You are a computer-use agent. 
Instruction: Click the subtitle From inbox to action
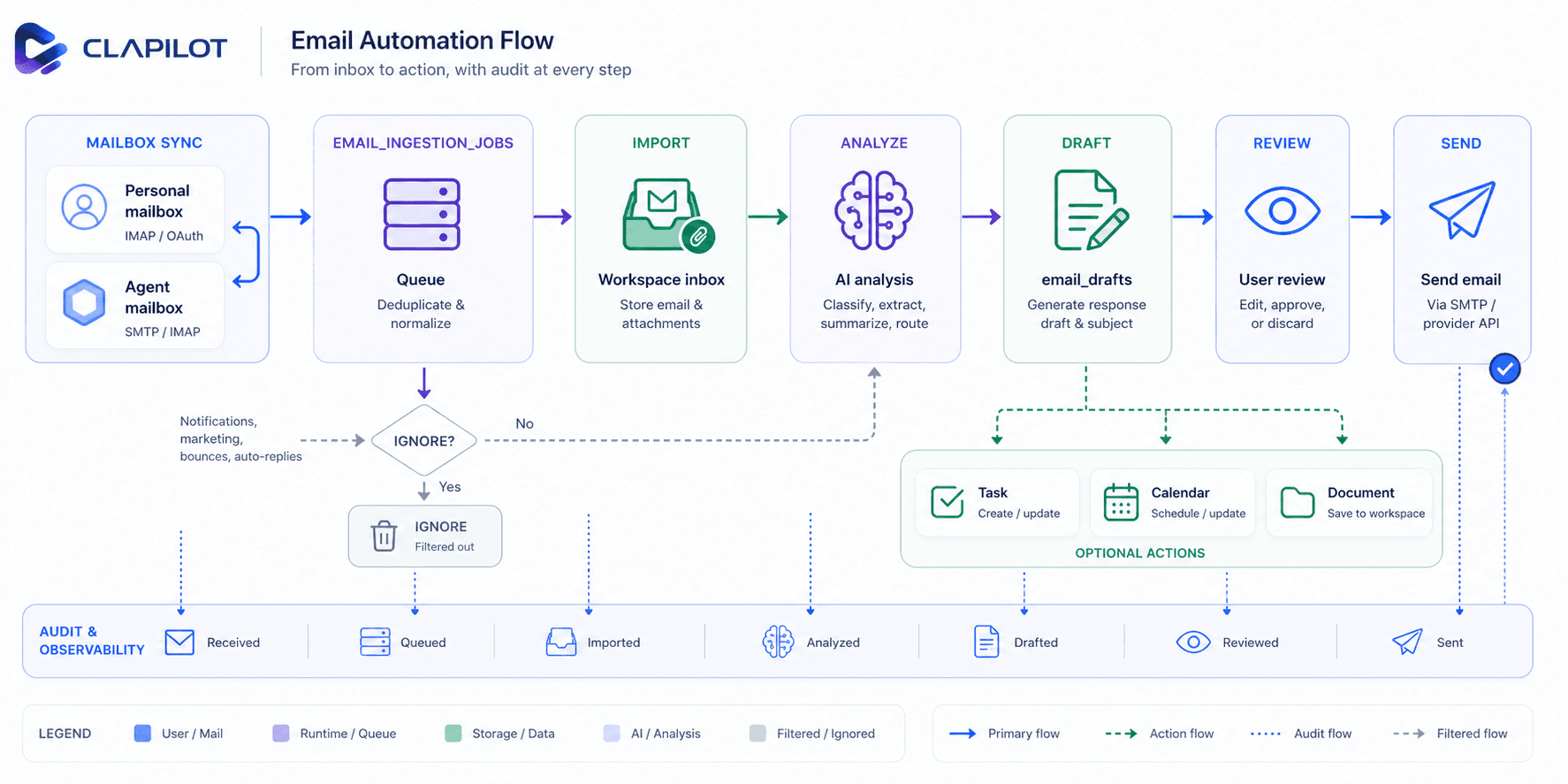461,70
